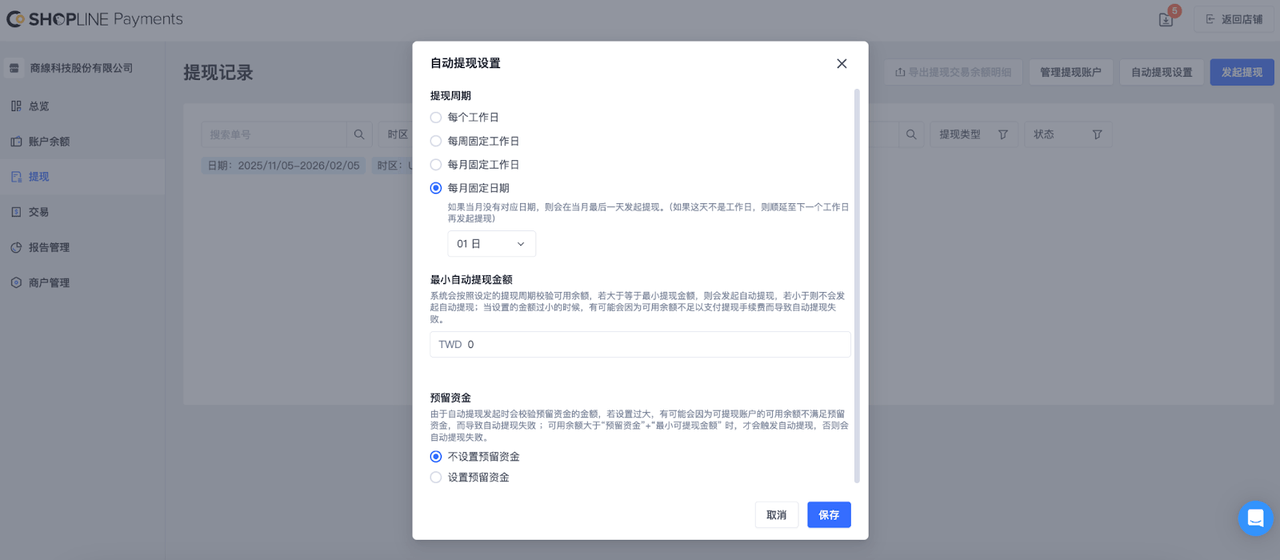Select the 每周固定工作日 radio option
The height and width of the screenshot is (560, 1280).
[x=436, y=141]
